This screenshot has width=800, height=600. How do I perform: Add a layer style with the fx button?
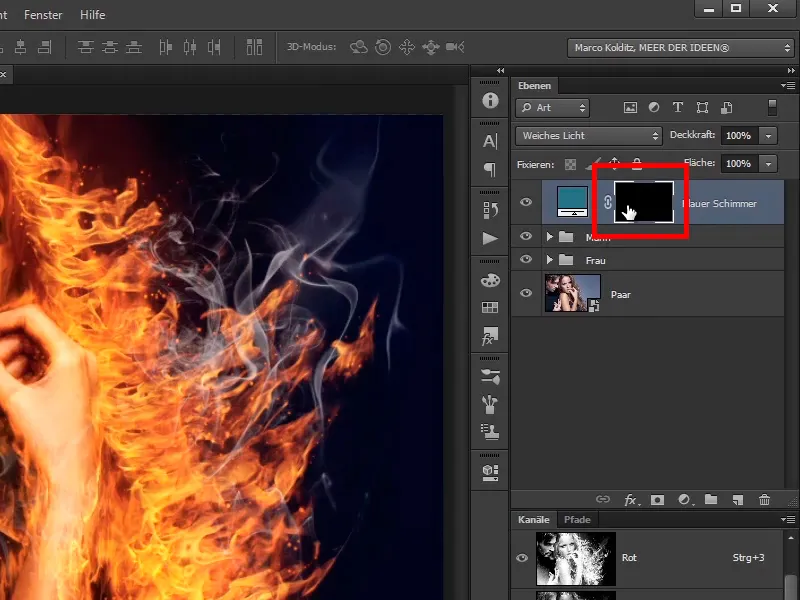coord(632,500)
